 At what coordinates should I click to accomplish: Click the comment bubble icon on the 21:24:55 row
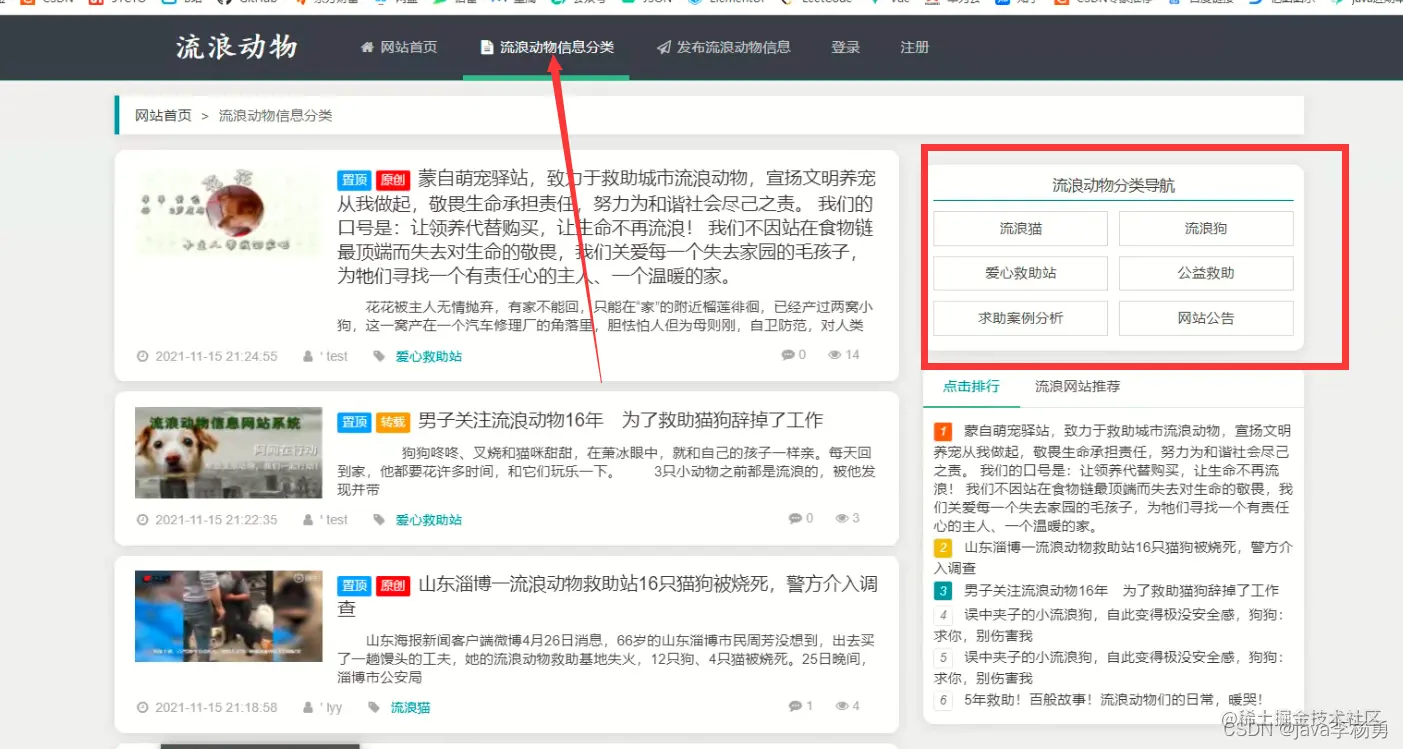788,355
